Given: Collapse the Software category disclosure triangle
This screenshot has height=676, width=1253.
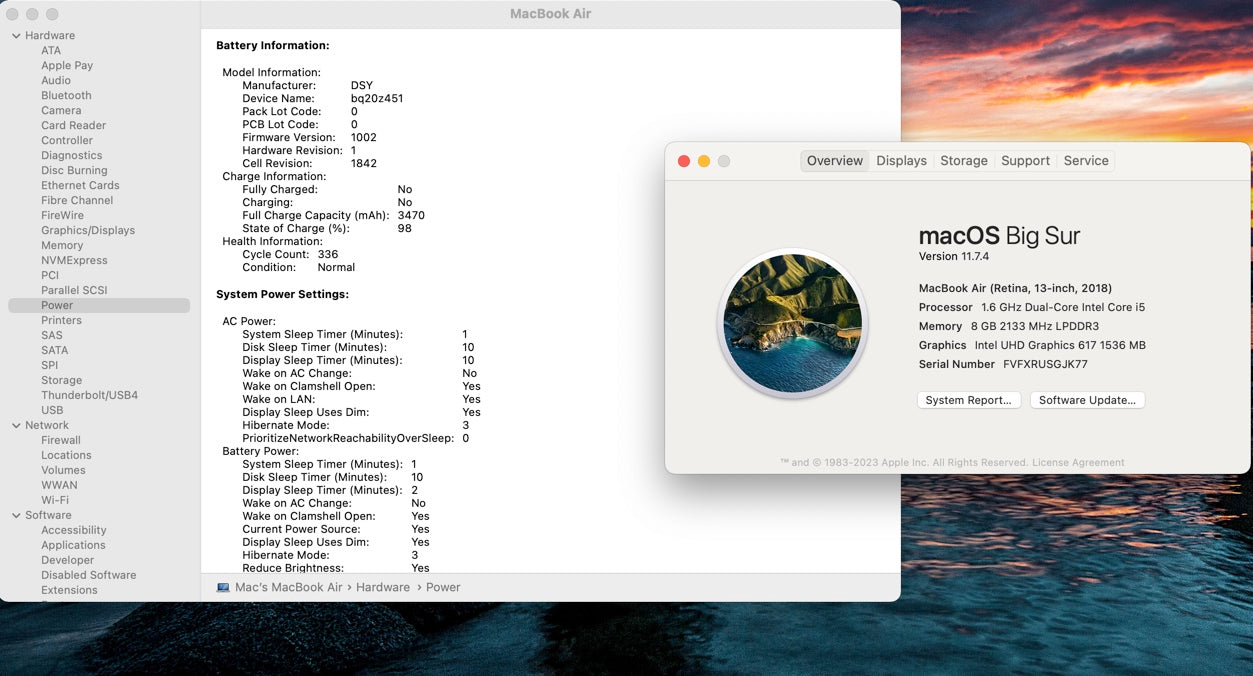Looking at the screenshot, I should click(x=16, y=516).
